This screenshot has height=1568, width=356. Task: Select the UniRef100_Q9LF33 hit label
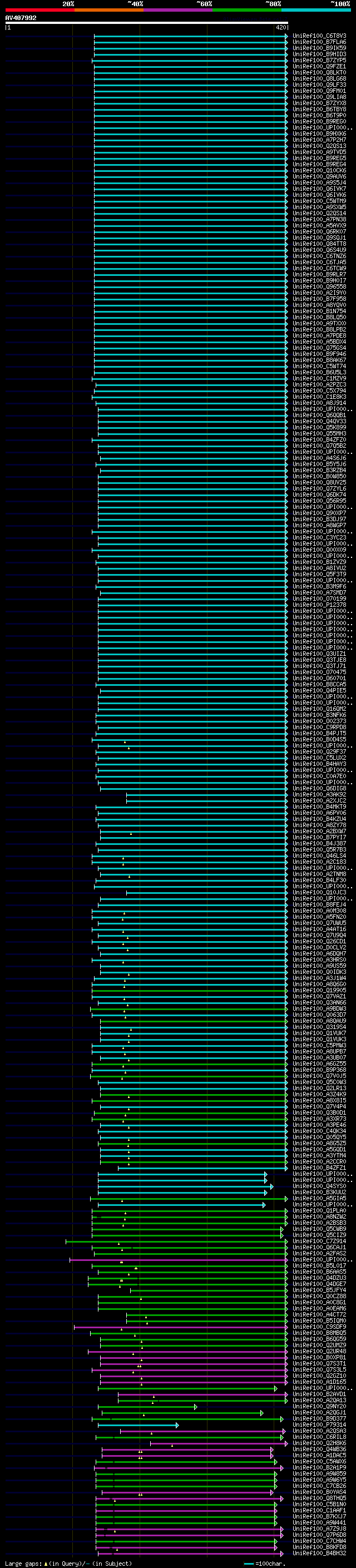pos(319,85)
